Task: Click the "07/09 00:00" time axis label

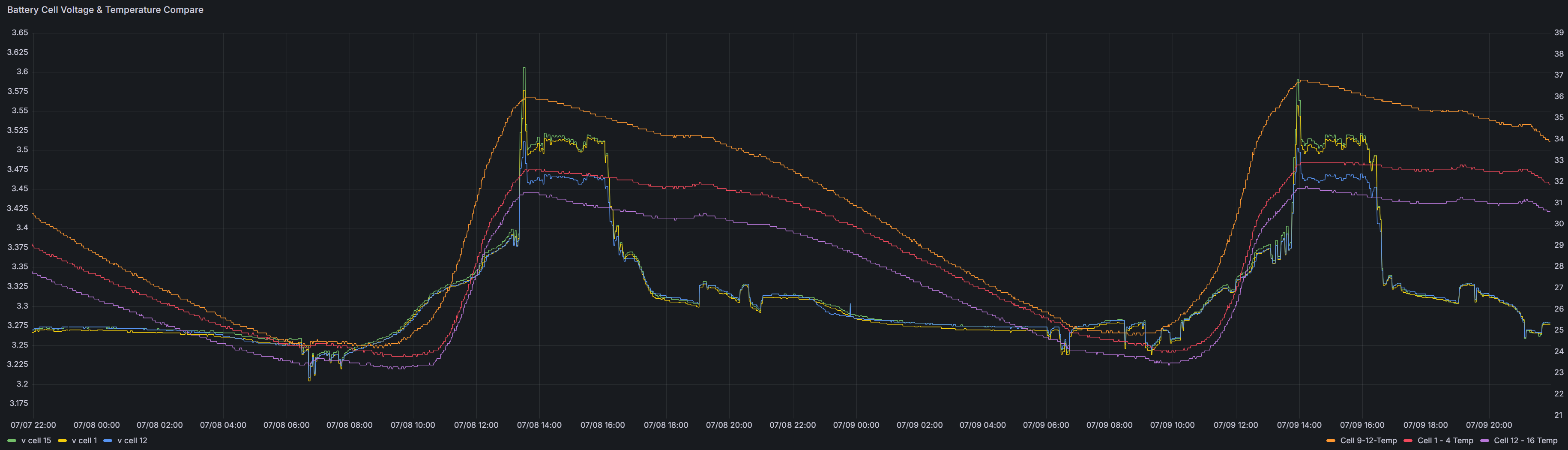Action: [856, 425]
